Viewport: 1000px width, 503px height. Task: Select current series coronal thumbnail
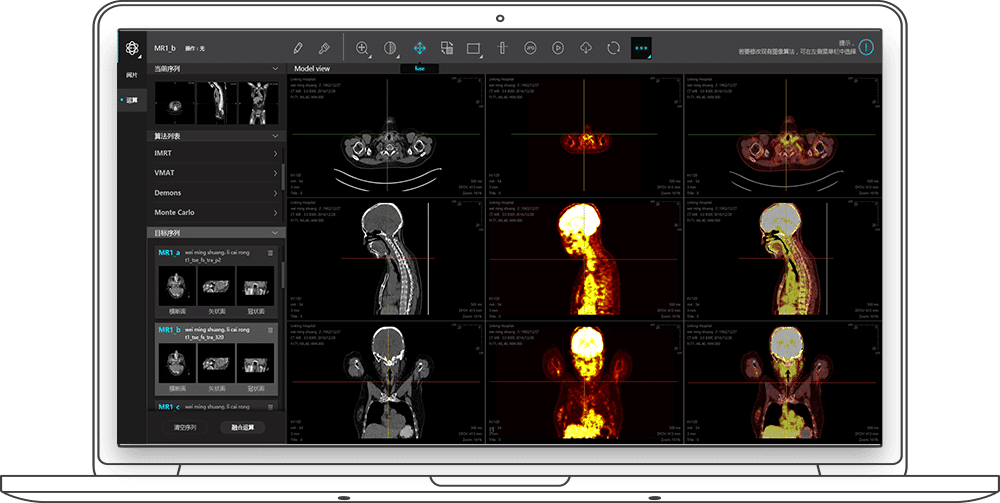(258, 103)
